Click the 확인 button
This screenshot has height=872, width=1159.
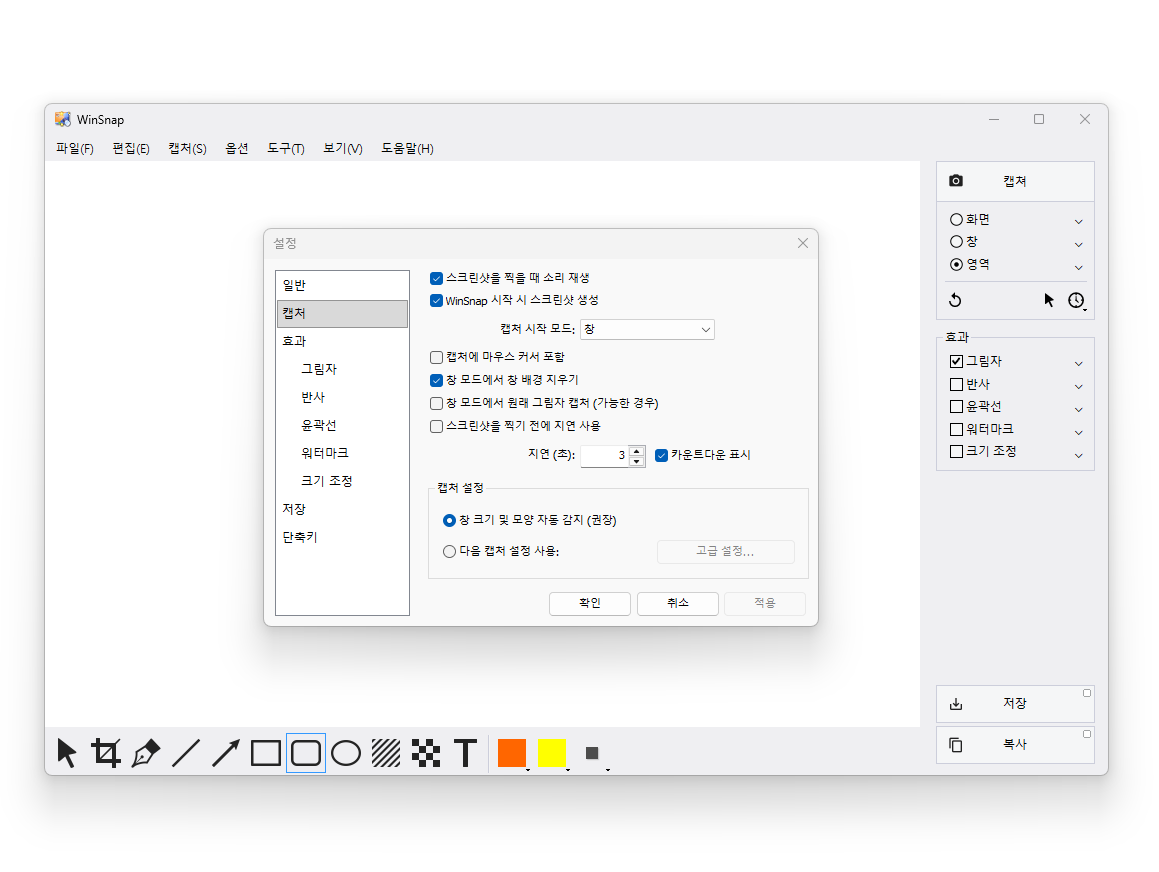coord(590,604)
